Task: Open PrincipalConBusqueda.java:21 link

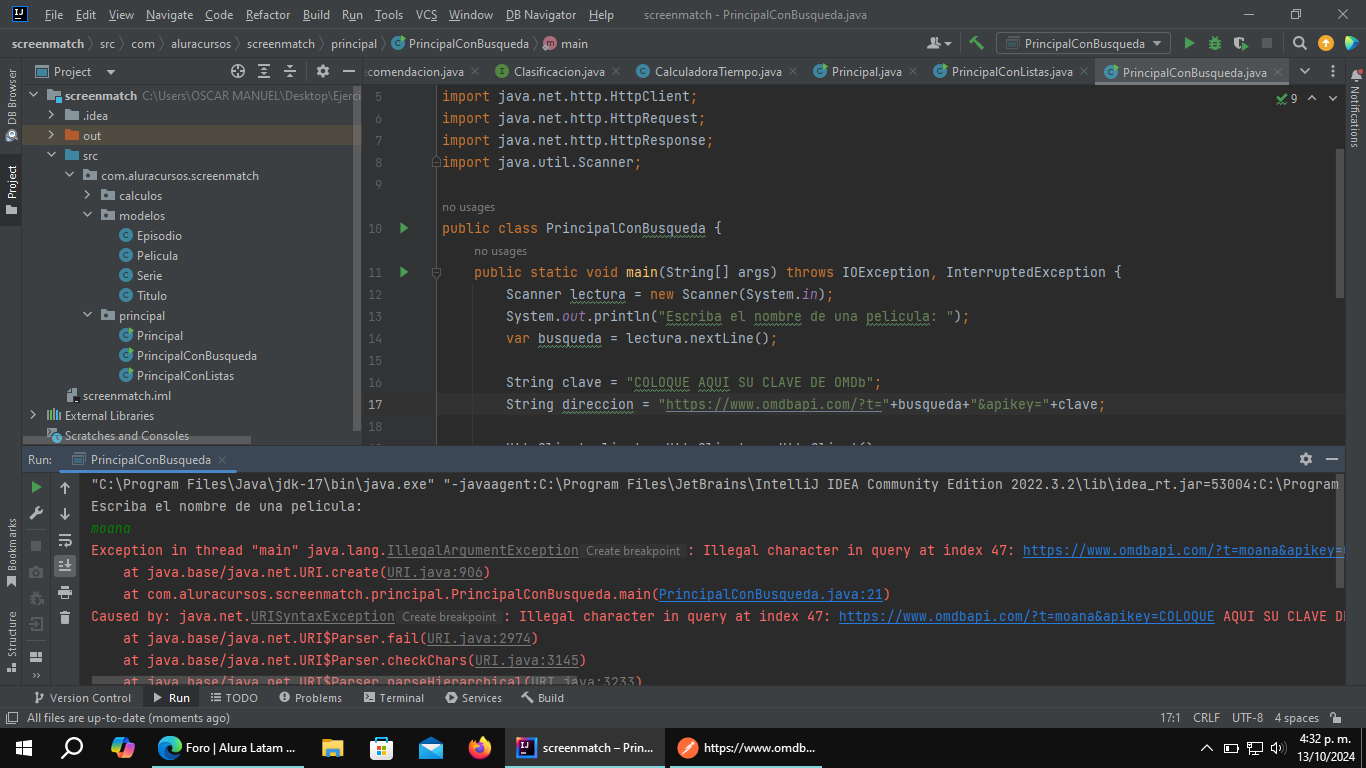Action: pos(769,594)
